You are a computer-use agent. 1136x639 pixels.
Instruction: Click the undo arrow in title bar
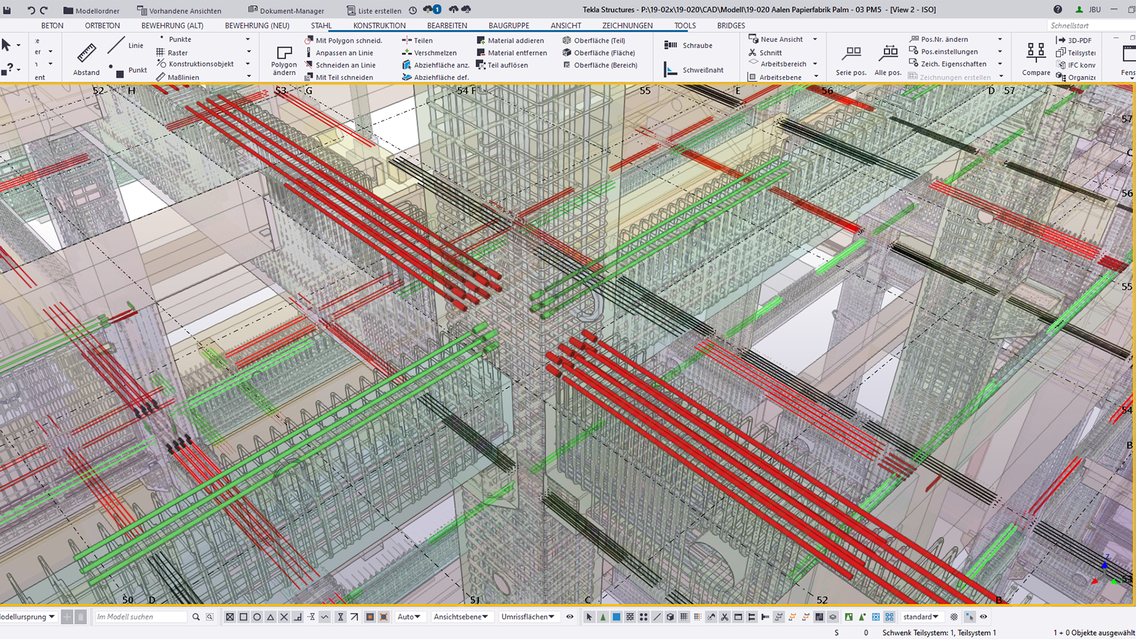click(x=31, y=10)
